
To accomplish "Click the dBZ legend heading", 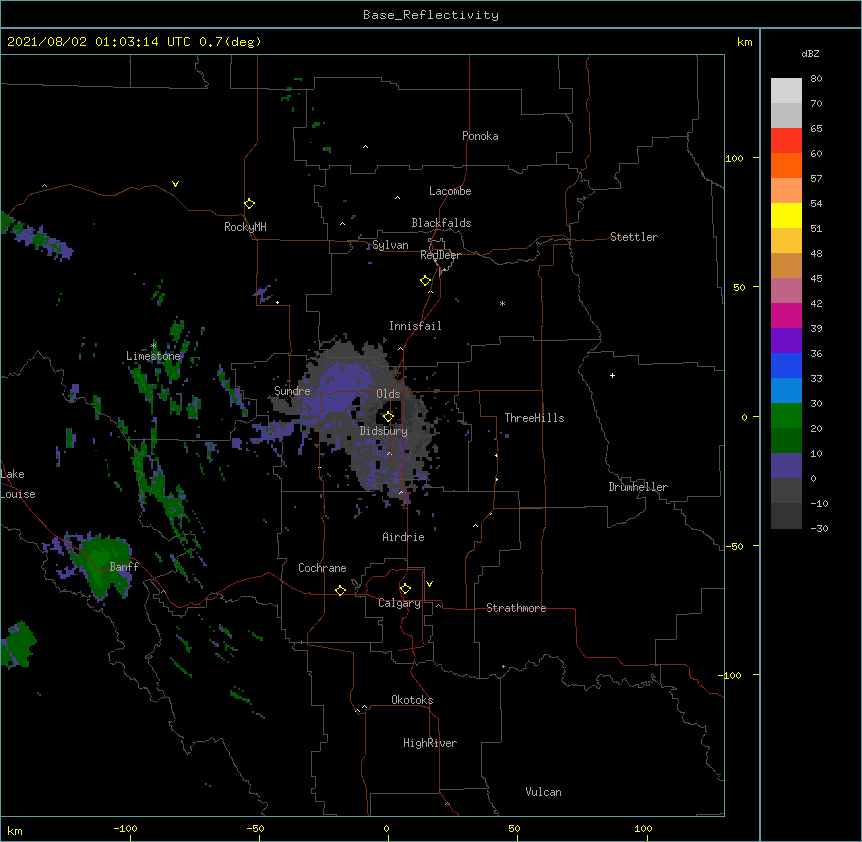I will (x=810, y=53).
